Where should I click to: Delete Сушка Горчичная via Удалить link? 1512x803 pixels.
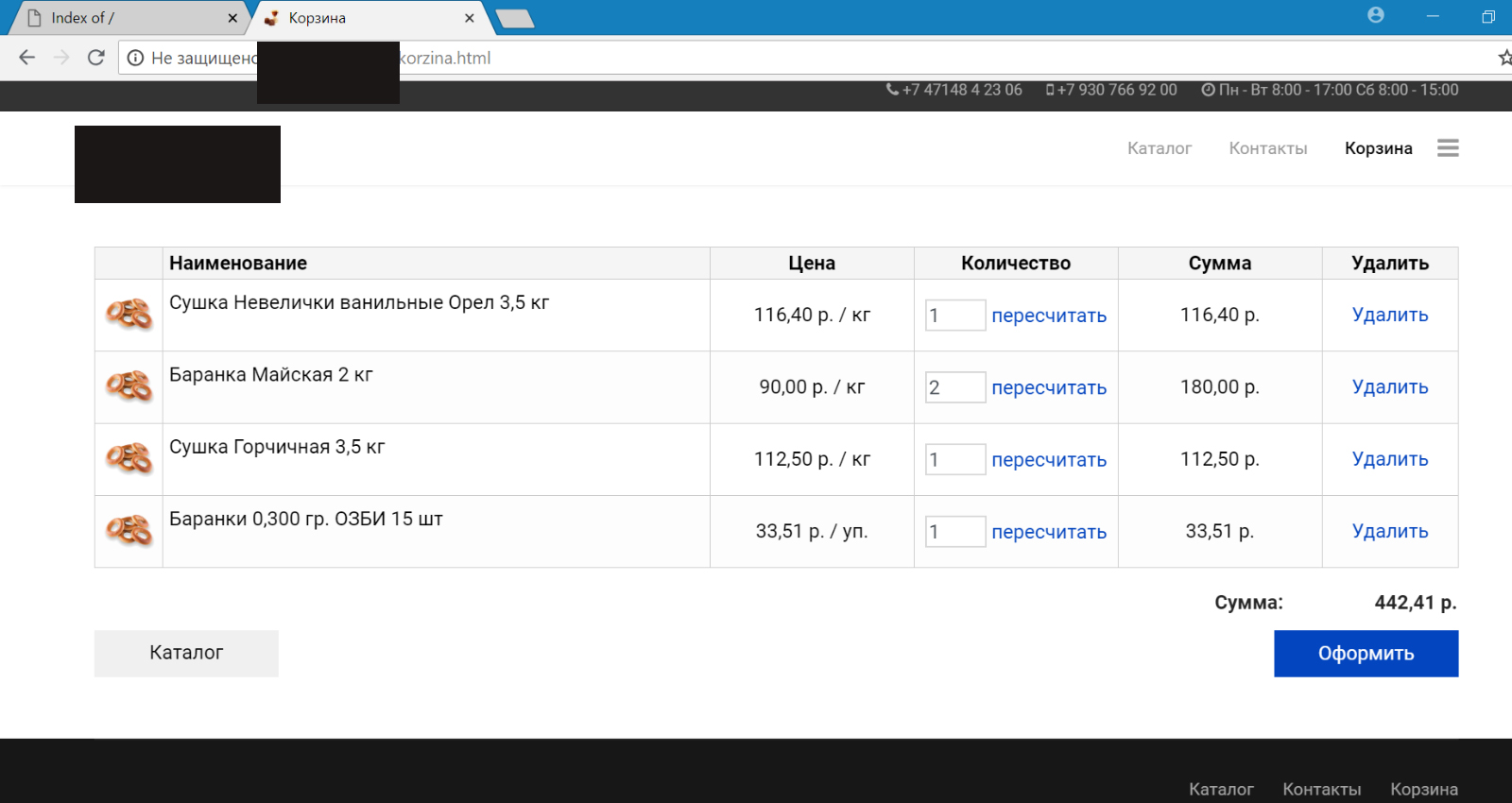pyautogui.click(x=1390, y=459)
